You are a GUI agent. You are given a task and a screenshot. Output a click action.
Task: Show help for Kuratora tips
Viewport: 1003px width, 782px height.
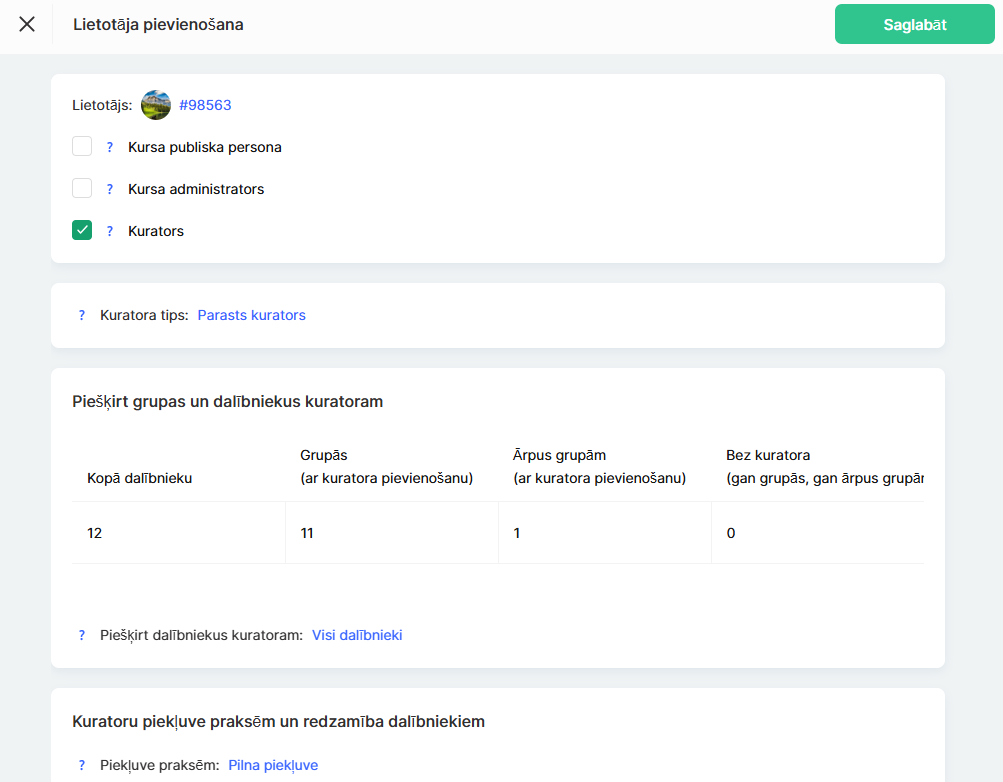[82, 315]
